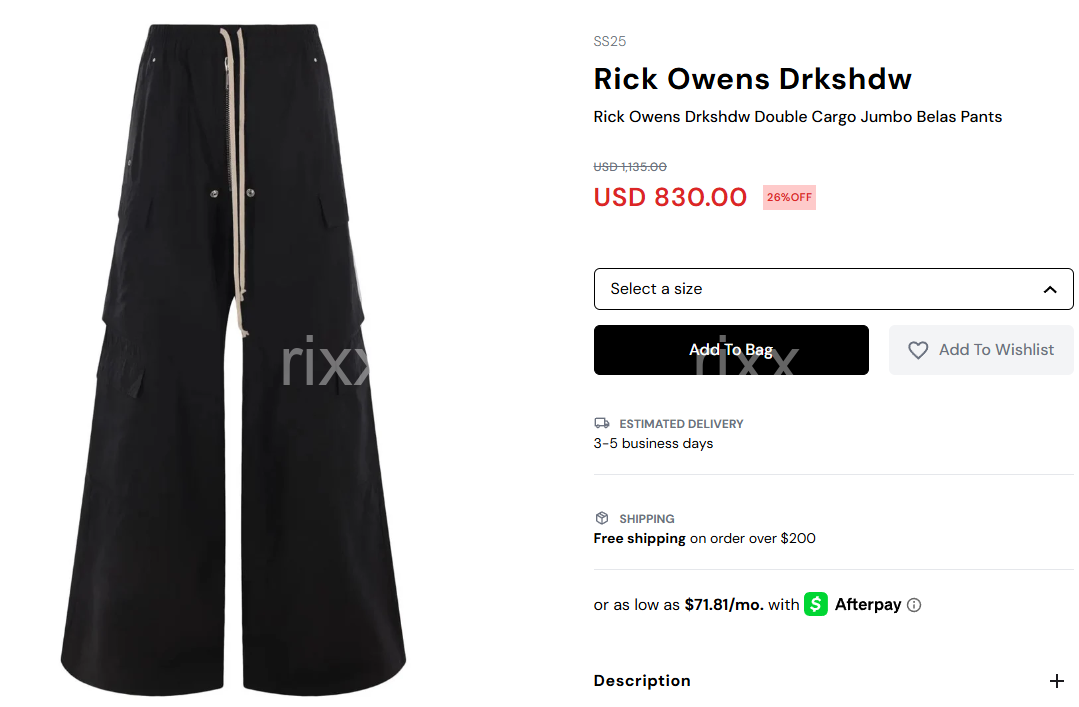Click the heart icon on wishlist button
Image resolution: width=1079 pixels, height=707 pixels.
917,350
